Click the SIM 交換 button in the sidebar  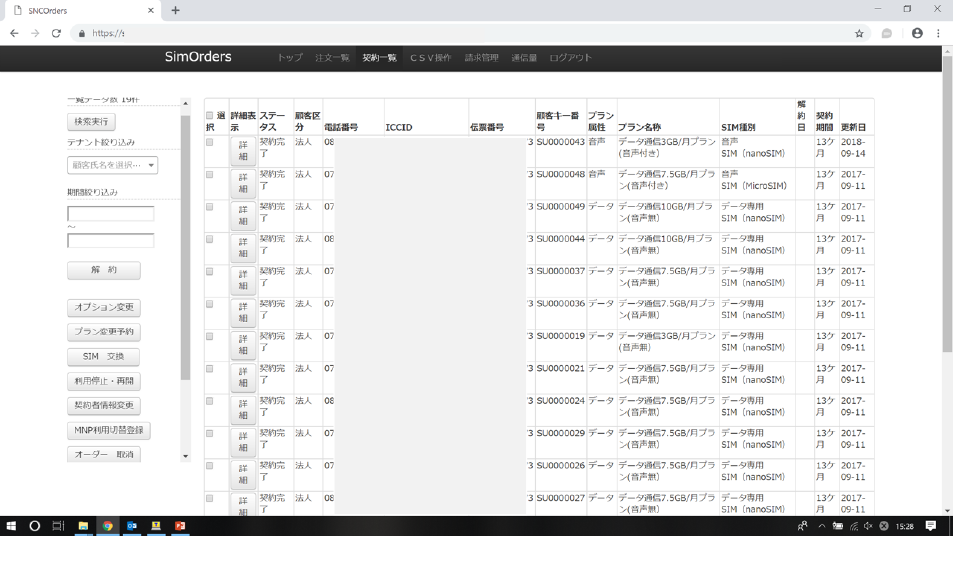coord(103,357)
